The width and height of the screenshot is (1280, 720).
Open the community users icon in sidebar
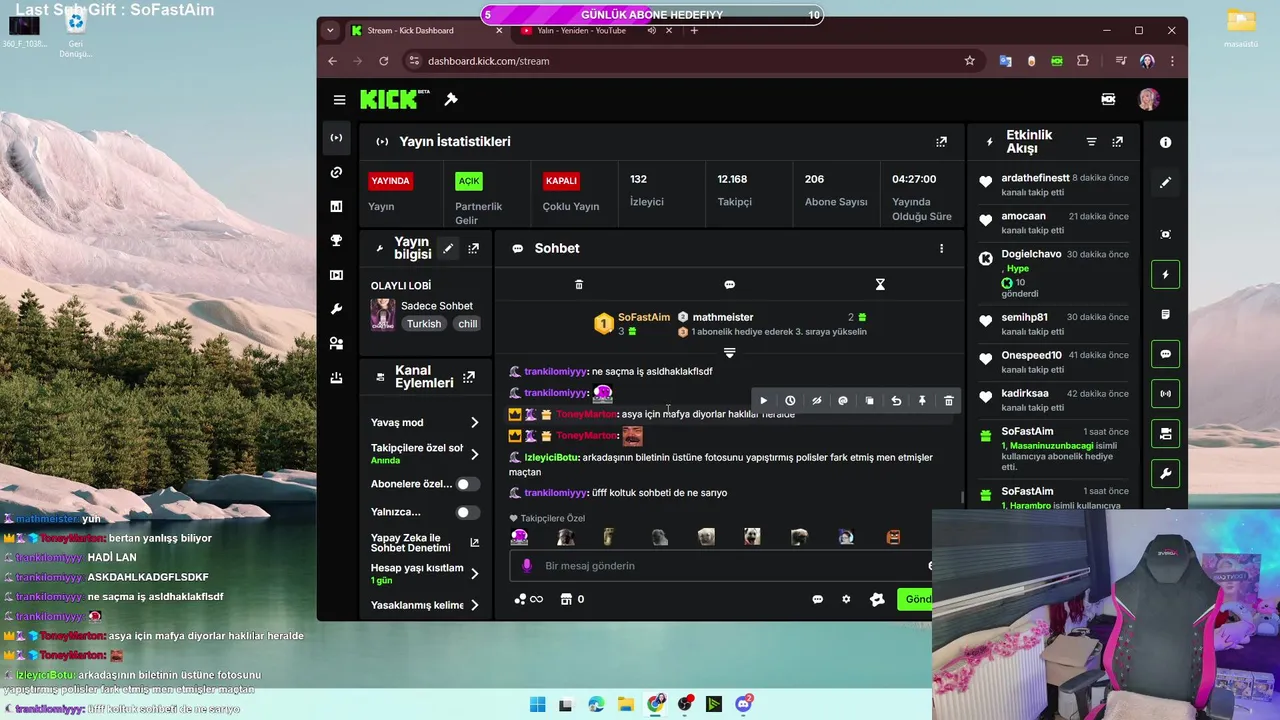pos(337,343)
